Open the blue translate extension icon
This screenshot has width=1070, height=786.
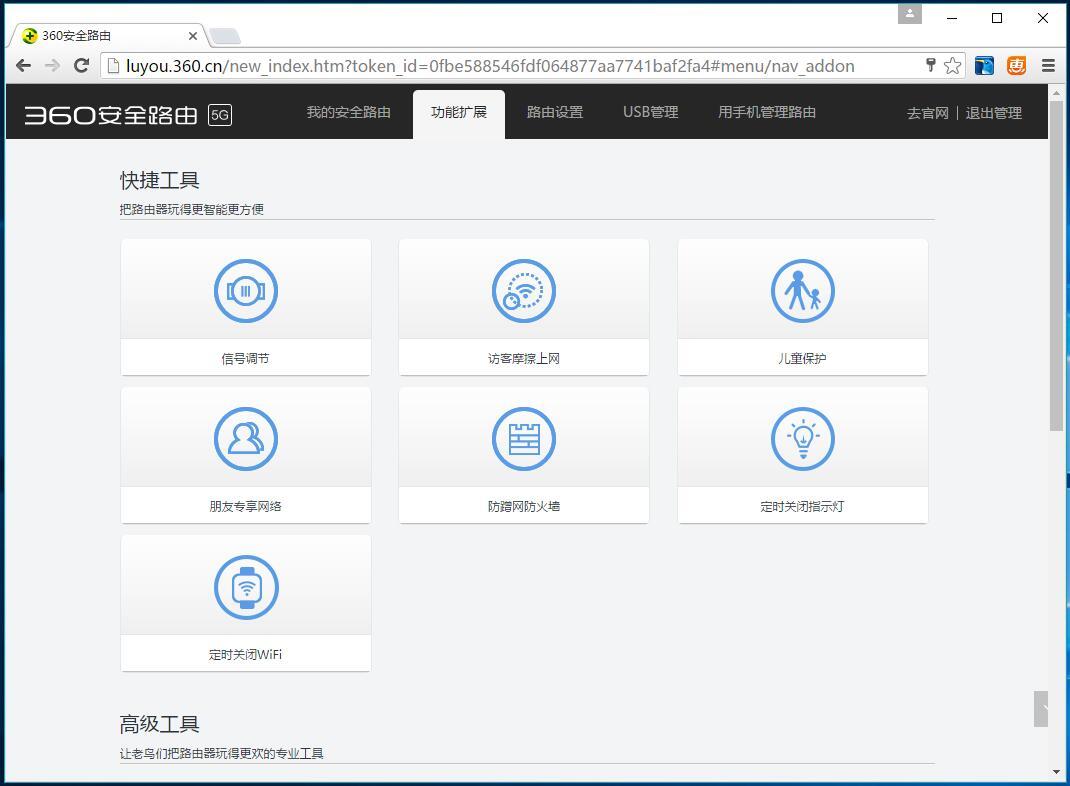(x=983, y=66)
